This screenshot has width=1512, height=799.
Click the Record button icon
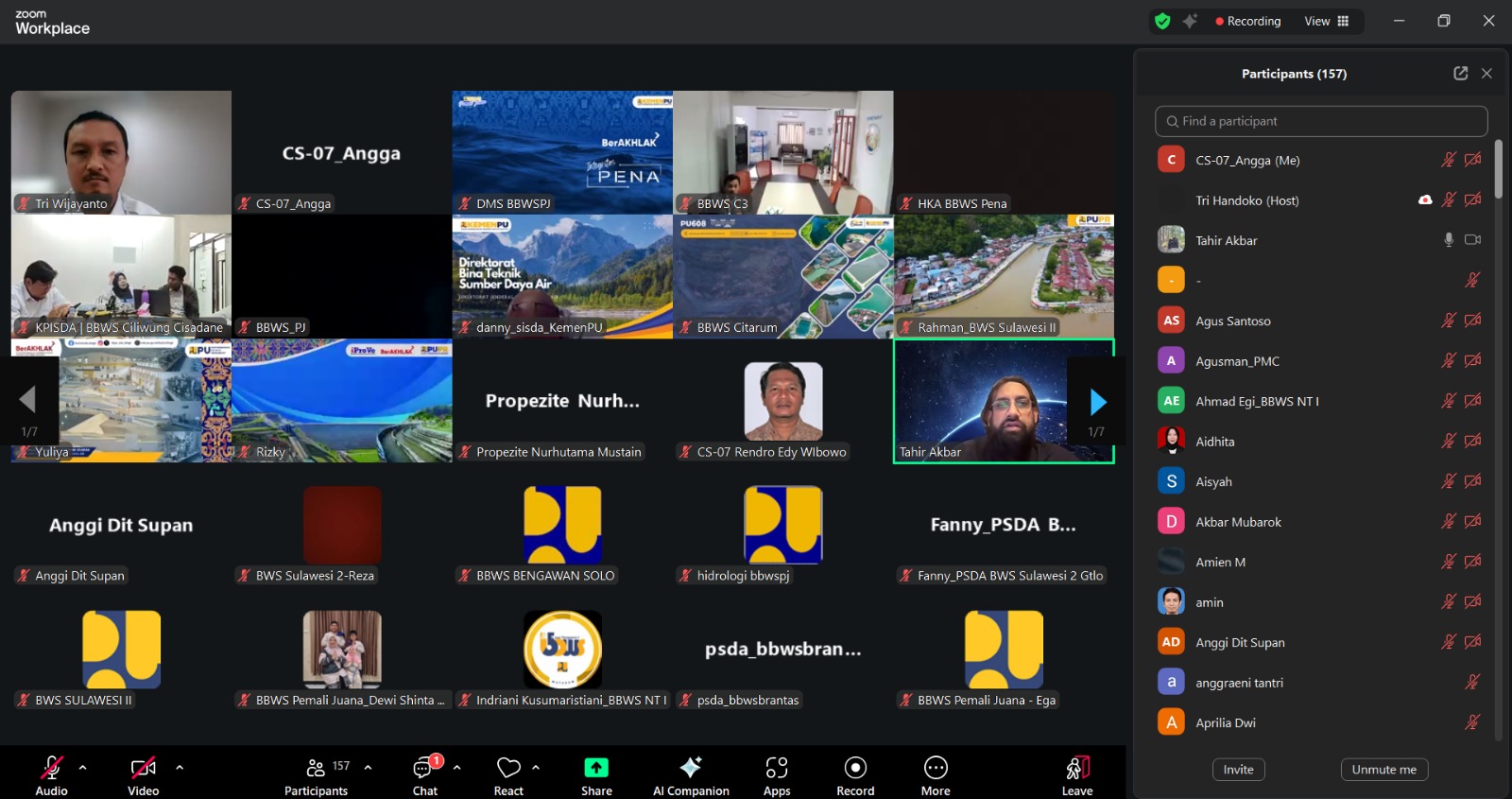click(855, 768)
